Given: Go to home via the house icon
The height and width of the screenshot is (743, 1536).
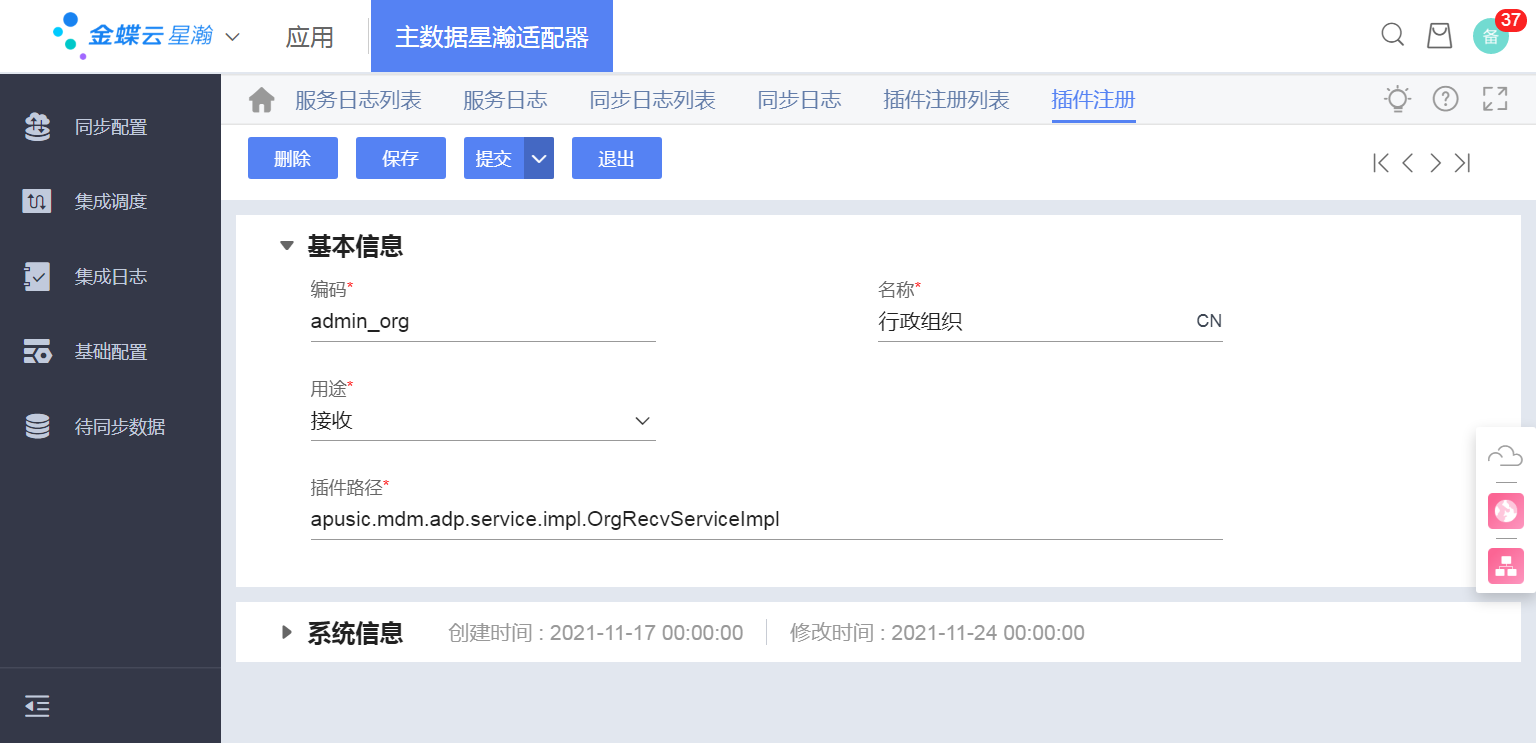Looking at the screenshot, I should 261,100.
